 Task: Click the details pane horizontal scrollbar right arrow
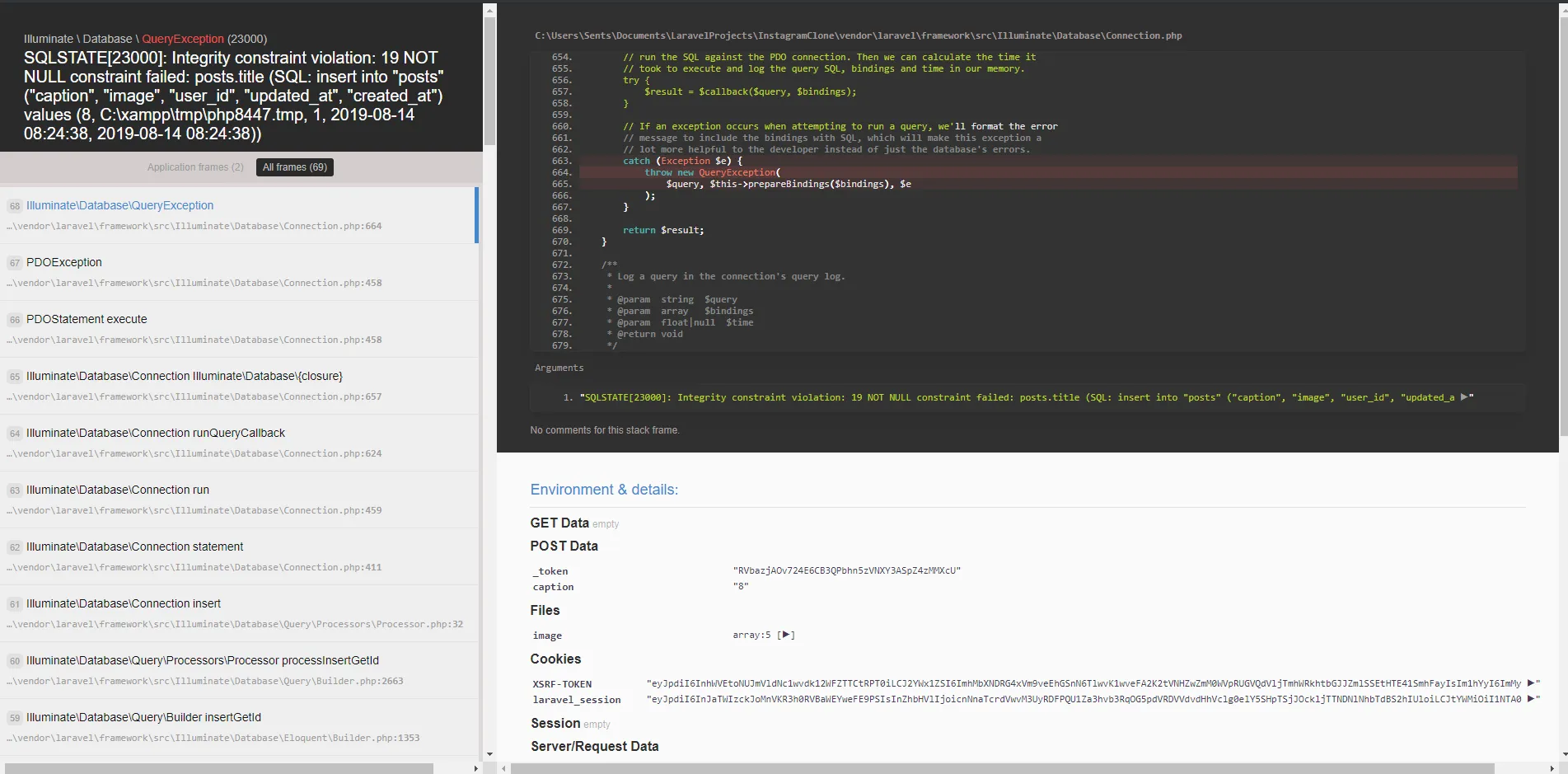point(1552,768)
